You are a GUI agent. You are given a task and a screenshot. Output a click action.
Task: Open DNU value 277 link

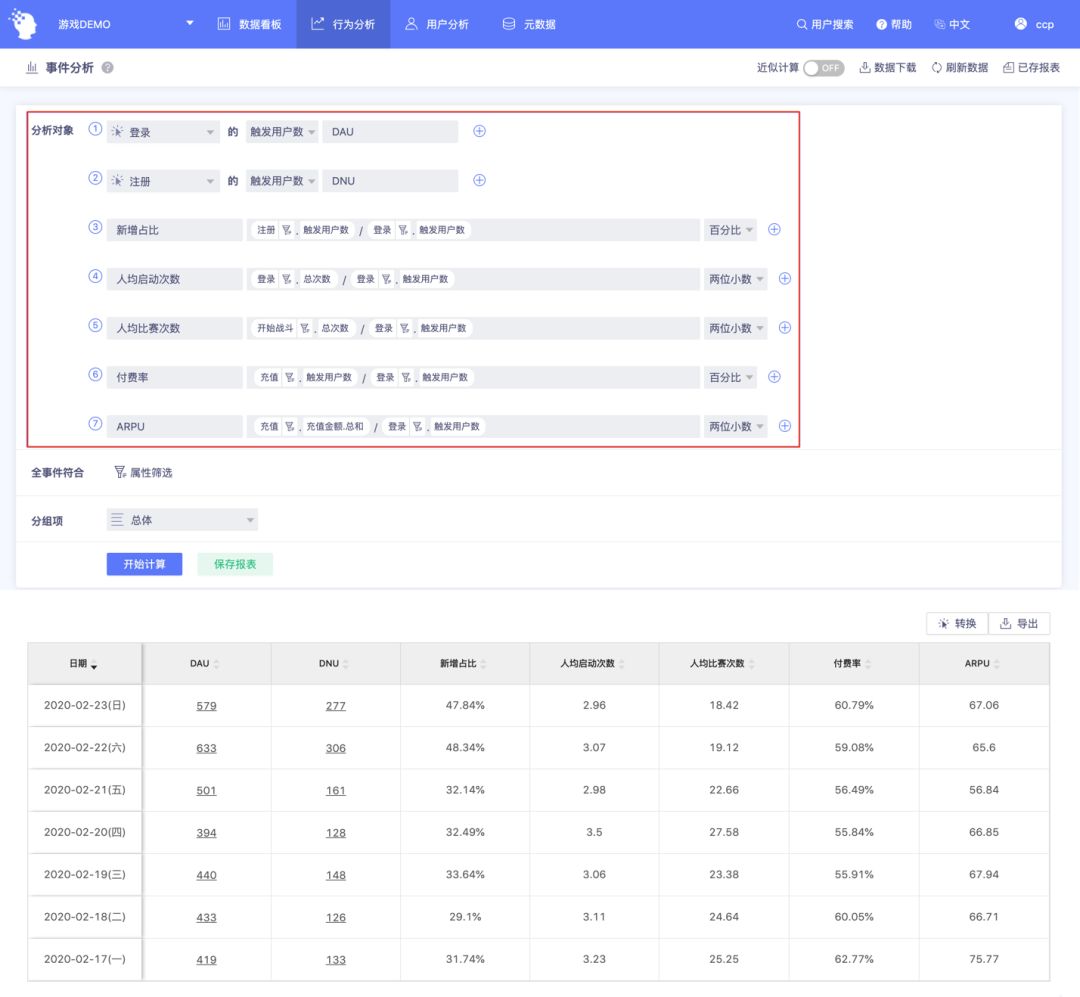pyautogui.click(x=335, y=706)
